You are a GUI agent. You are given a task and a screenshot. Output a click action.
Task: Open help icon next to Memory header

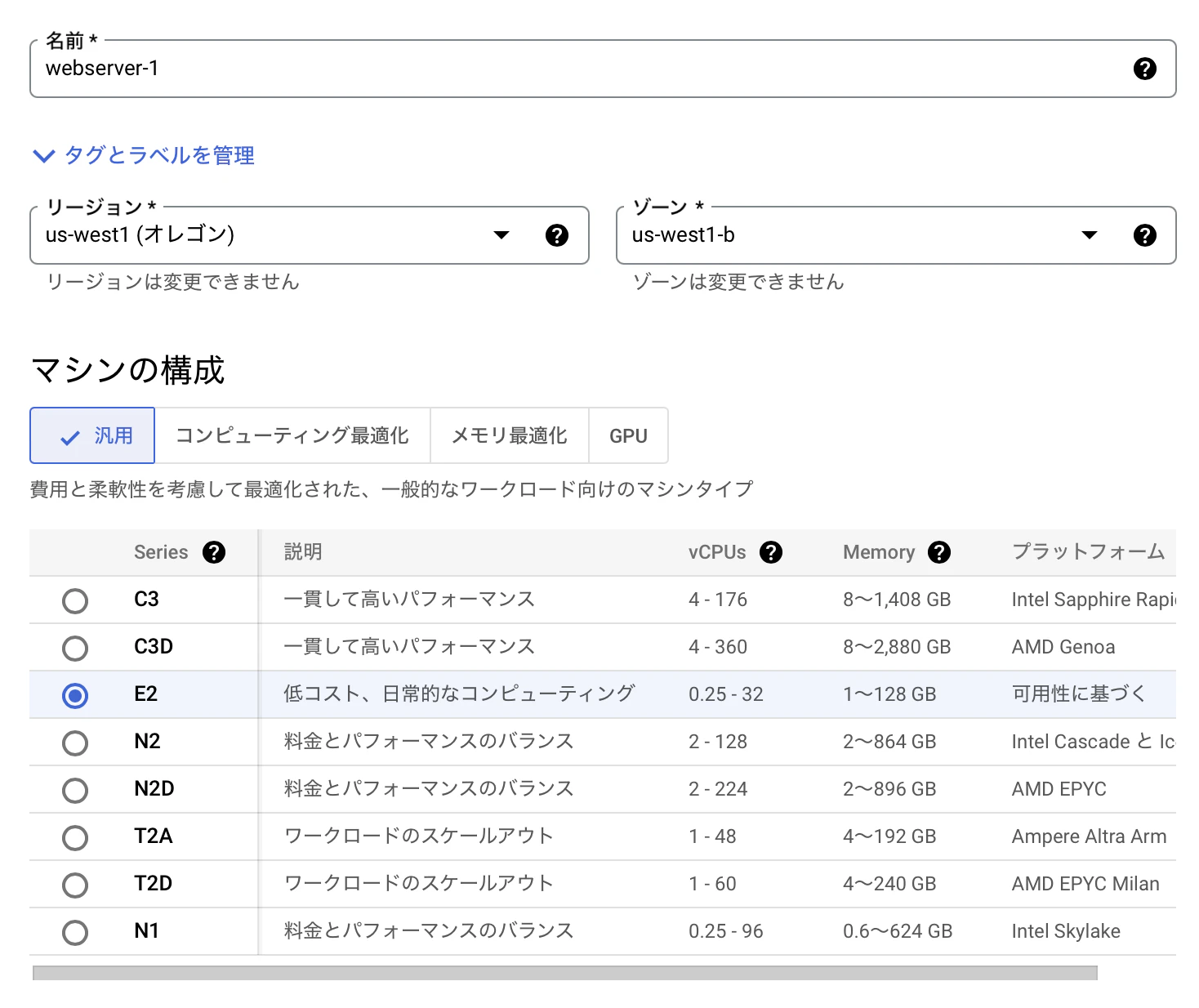click(939, 552)
